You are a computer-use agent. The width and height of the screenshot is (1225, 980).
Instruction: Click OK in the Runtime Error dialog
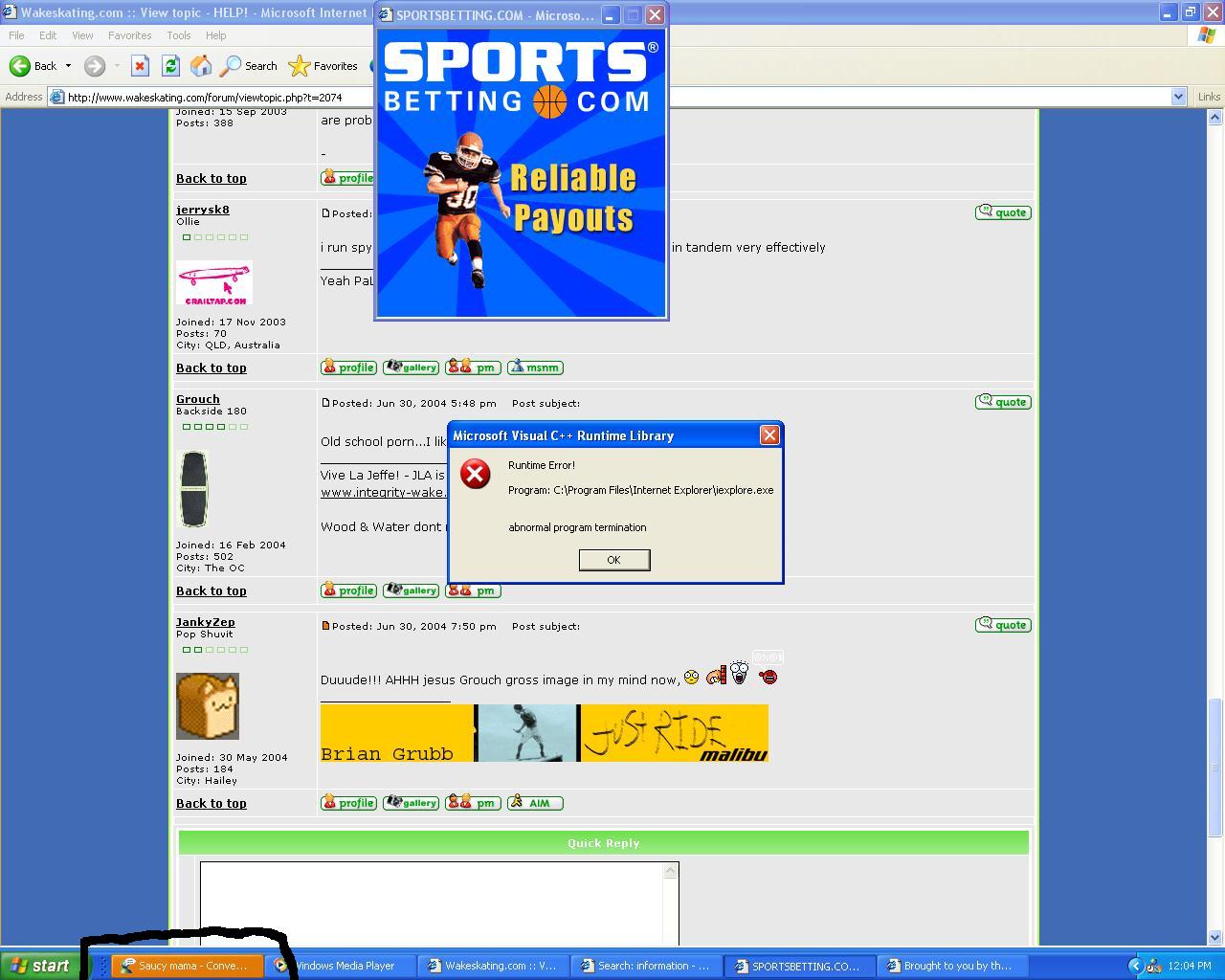(614, 560)
